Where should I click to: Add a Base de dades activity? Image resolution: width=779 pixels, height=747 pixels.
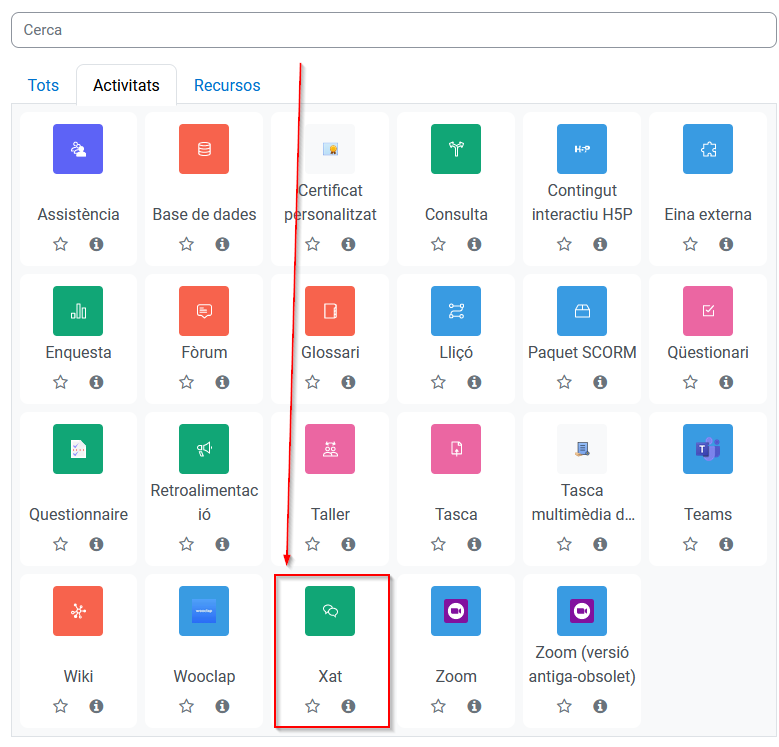(204, 149)
